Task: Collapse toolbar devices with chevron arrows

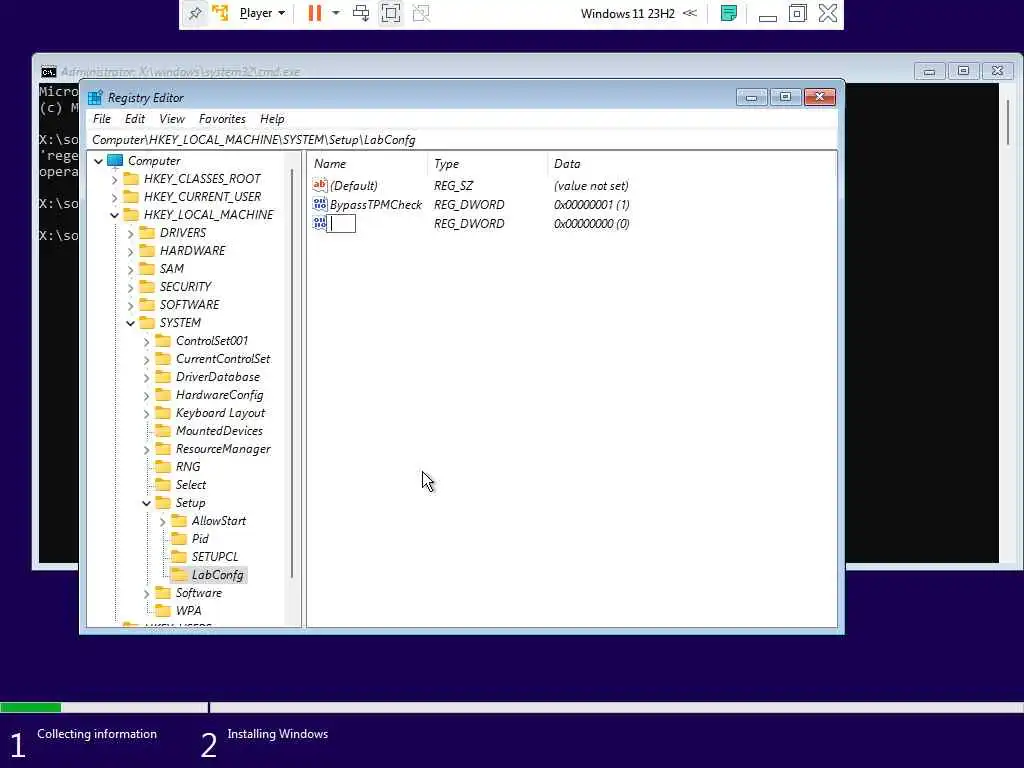Action: pyautogui.click(x=690, y=13)
